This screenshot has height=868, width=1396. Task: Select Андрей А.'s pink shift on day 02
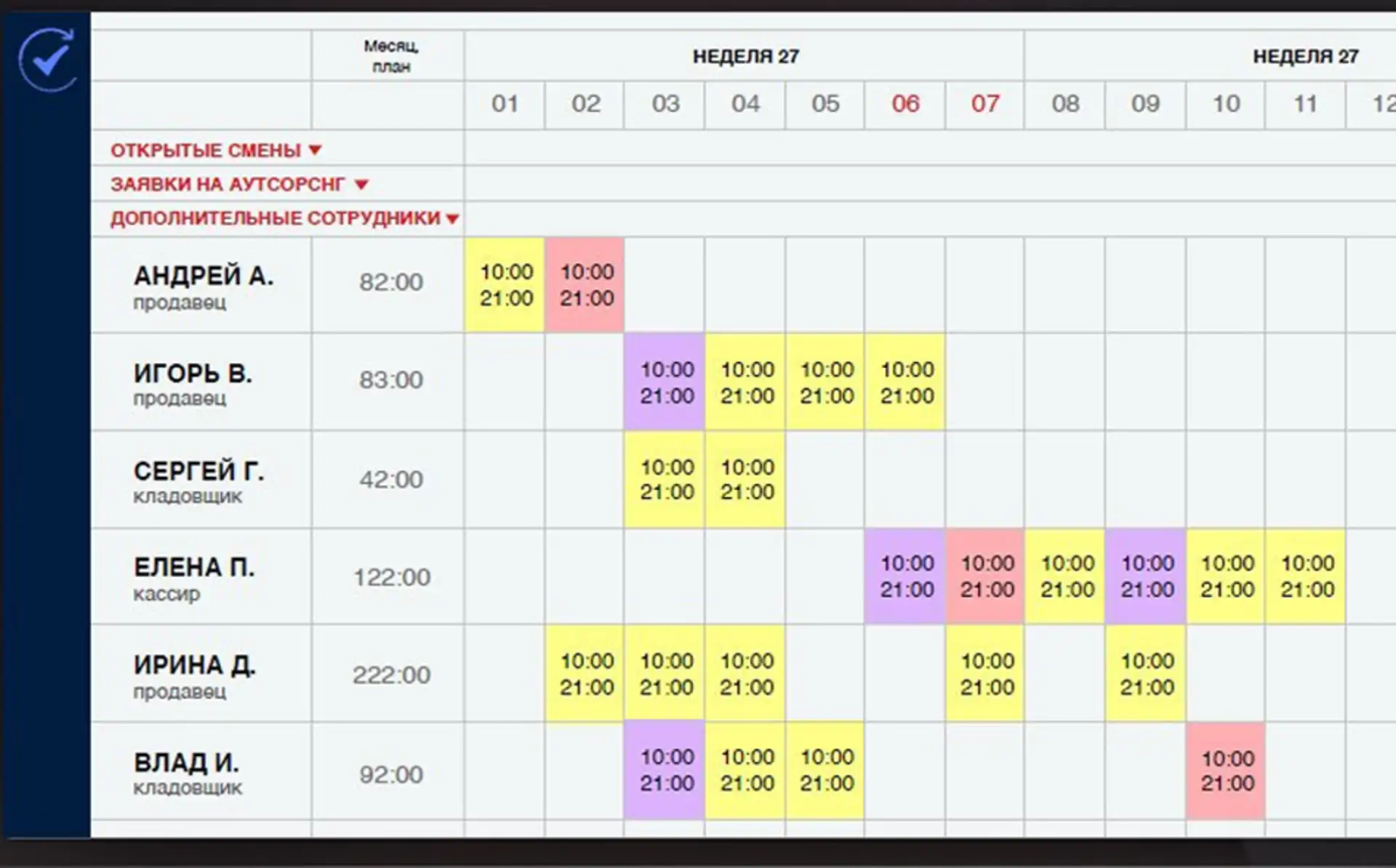(x=585, y=285)
